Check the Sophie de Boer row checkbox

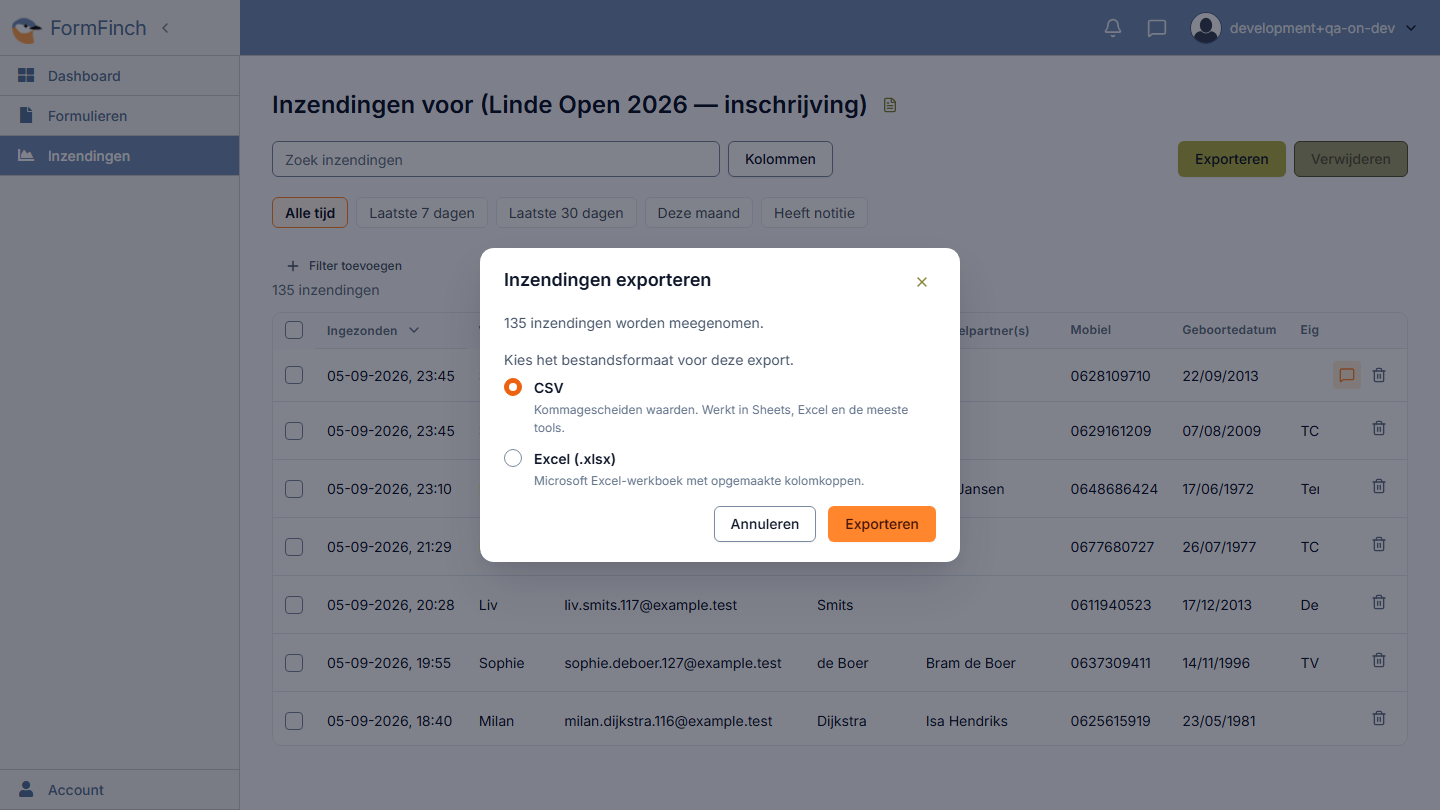(x=294, y=663)
